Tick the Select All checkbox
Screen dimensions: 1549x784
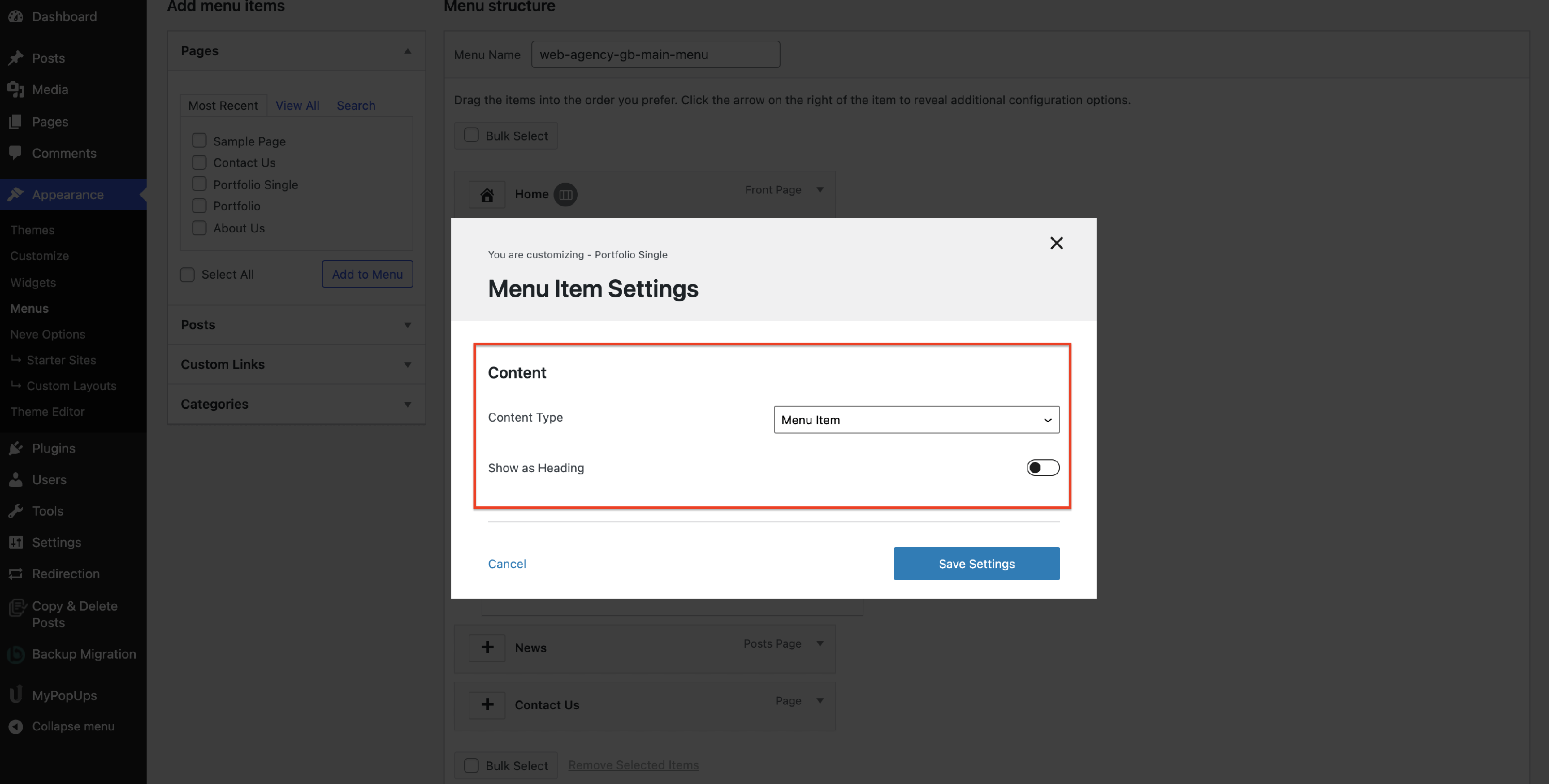click(x=187, y=275)
